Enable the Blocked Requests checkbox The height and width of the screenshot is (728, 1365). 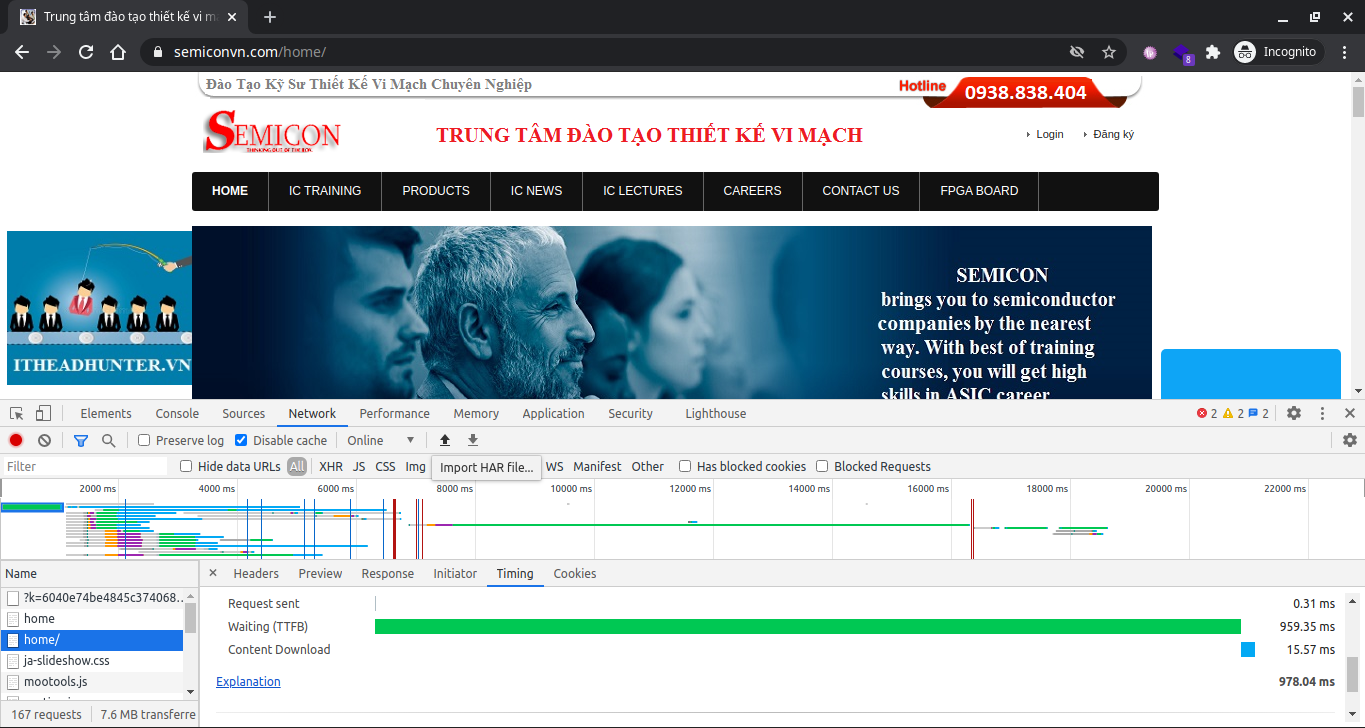point(822,466)
